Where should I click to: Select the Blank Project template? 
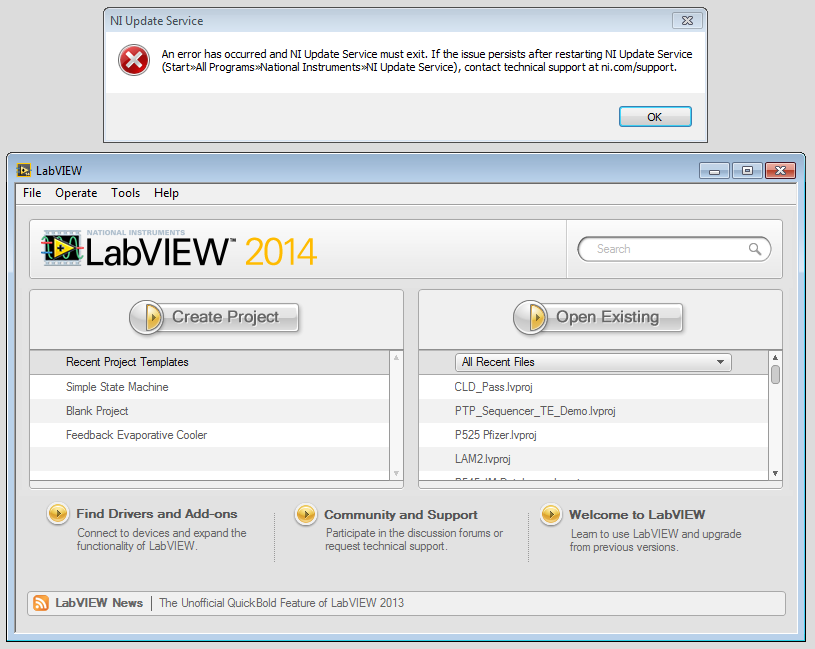(x=209, y=411)
